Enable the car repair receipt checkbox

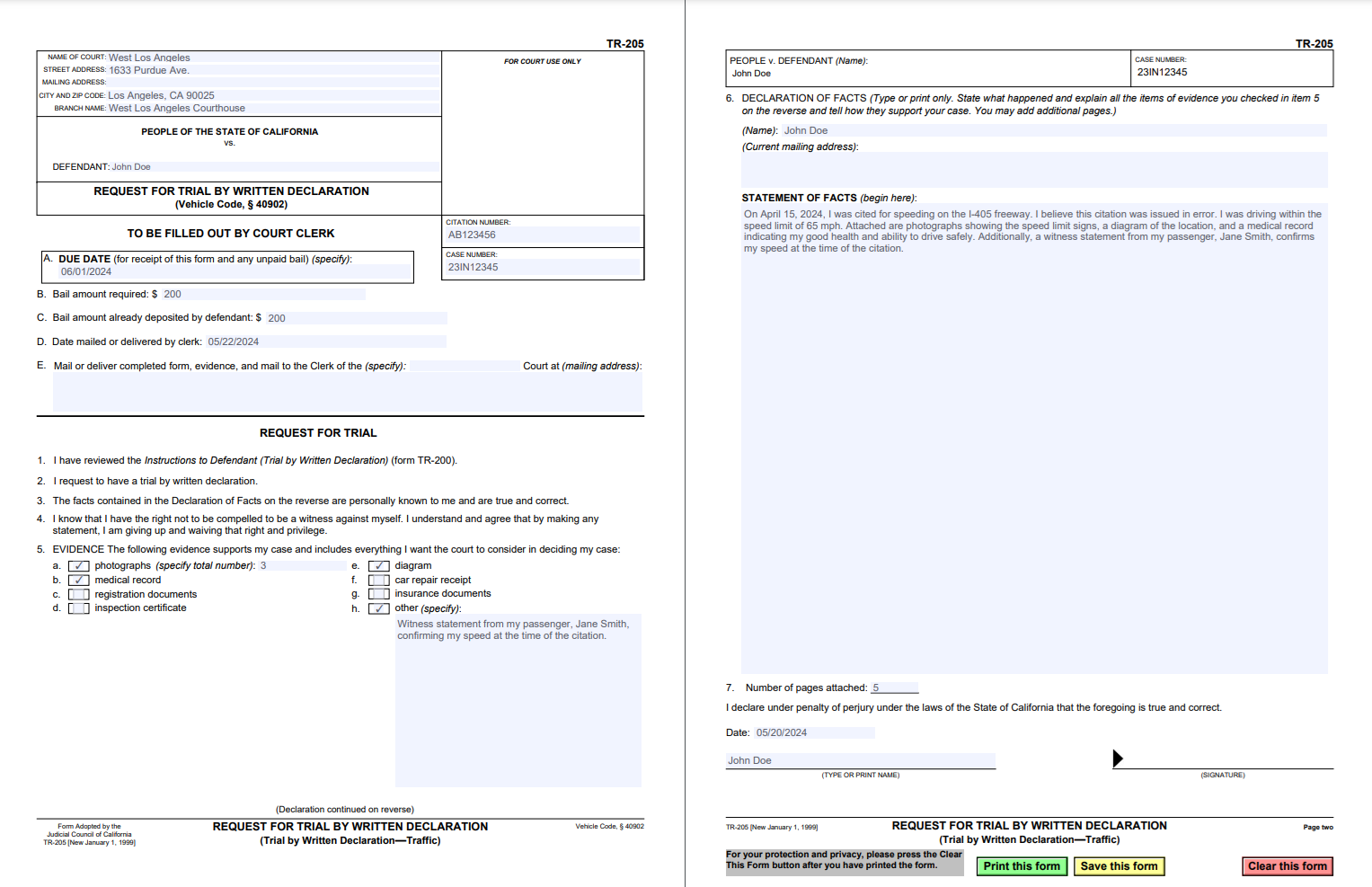point(379,580)
